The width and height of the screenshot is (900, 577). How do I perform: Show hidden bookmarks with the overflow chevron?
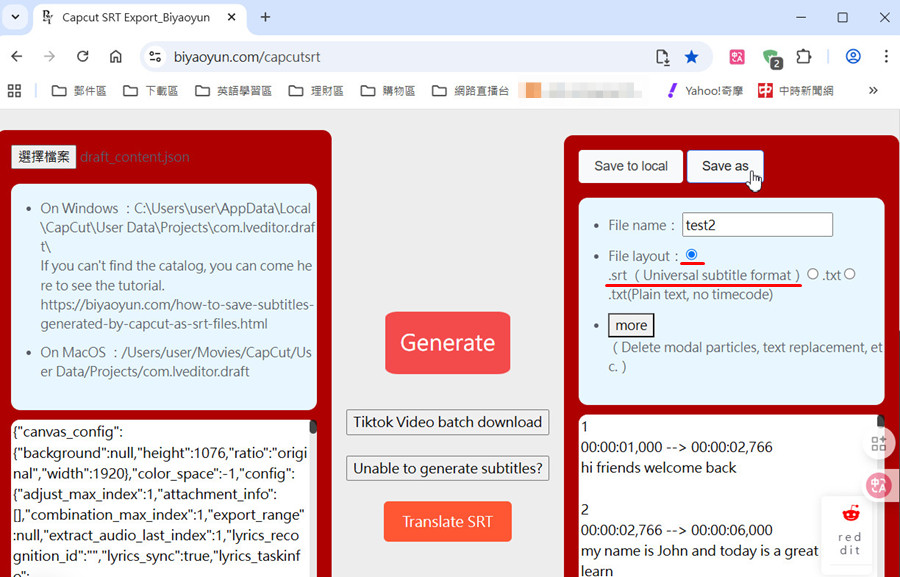tap(873, 91)
